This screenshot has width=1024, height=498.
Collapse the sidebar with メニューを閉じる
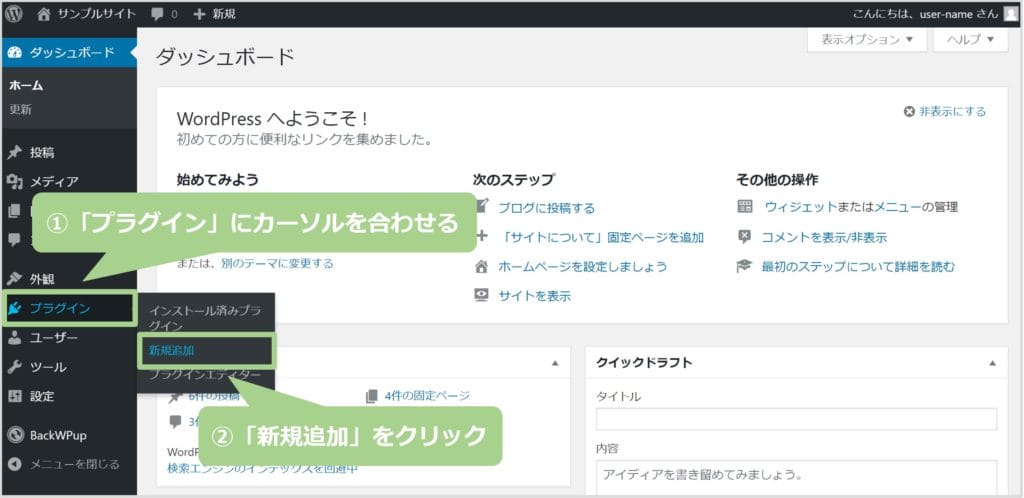(x=64, y=464)
